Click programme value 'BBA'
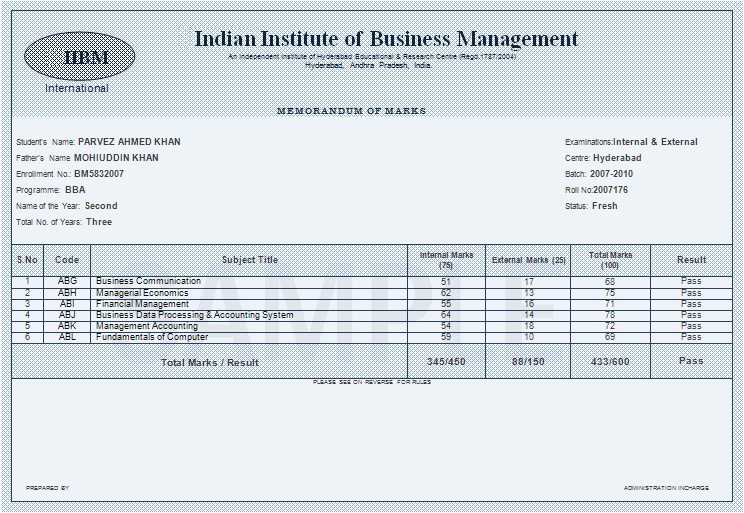Viewport: 744px width, 513px height. (x=75, y=190)
